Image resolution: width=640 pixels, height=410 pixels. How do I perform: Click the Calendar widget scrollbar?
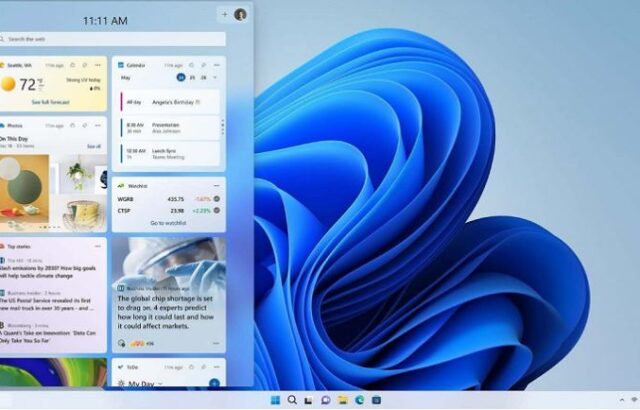222,127
